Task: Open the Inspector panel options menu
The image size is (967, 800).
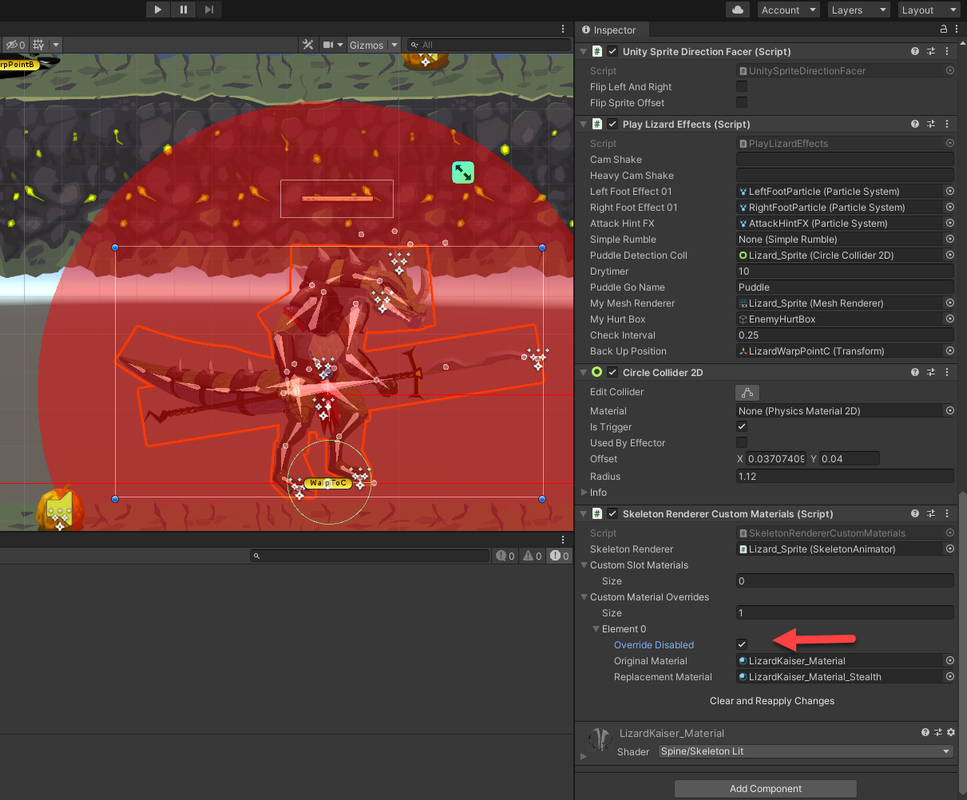Action: (957, 29)
